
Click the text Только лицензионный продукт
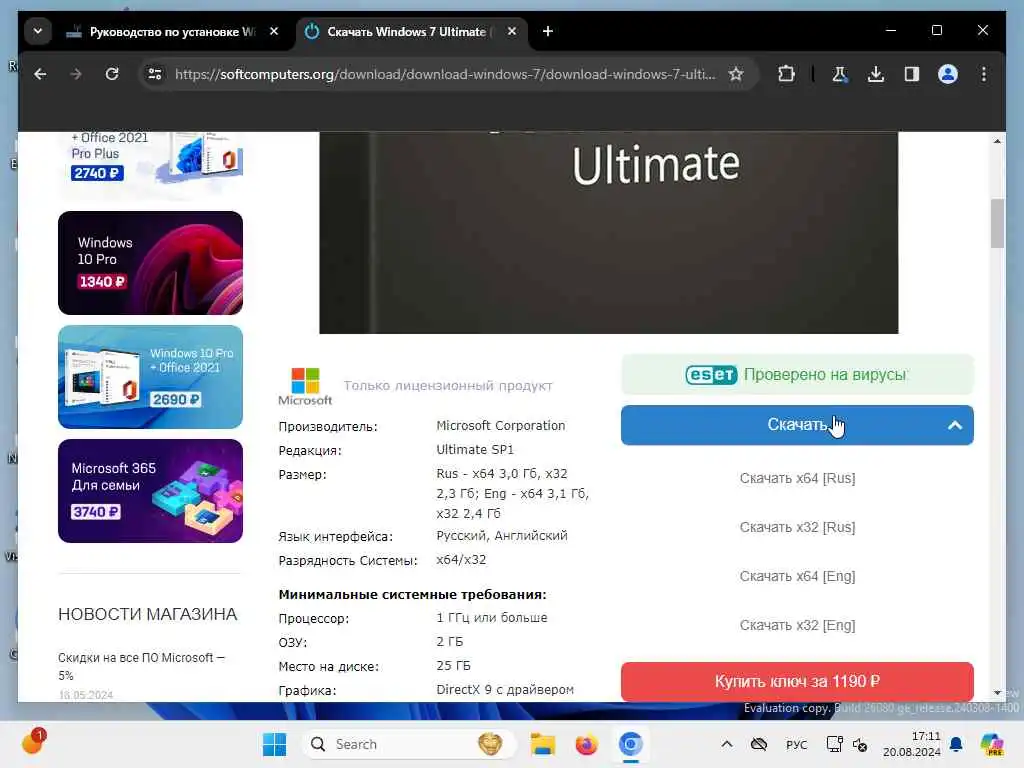[x=448, y=385]
